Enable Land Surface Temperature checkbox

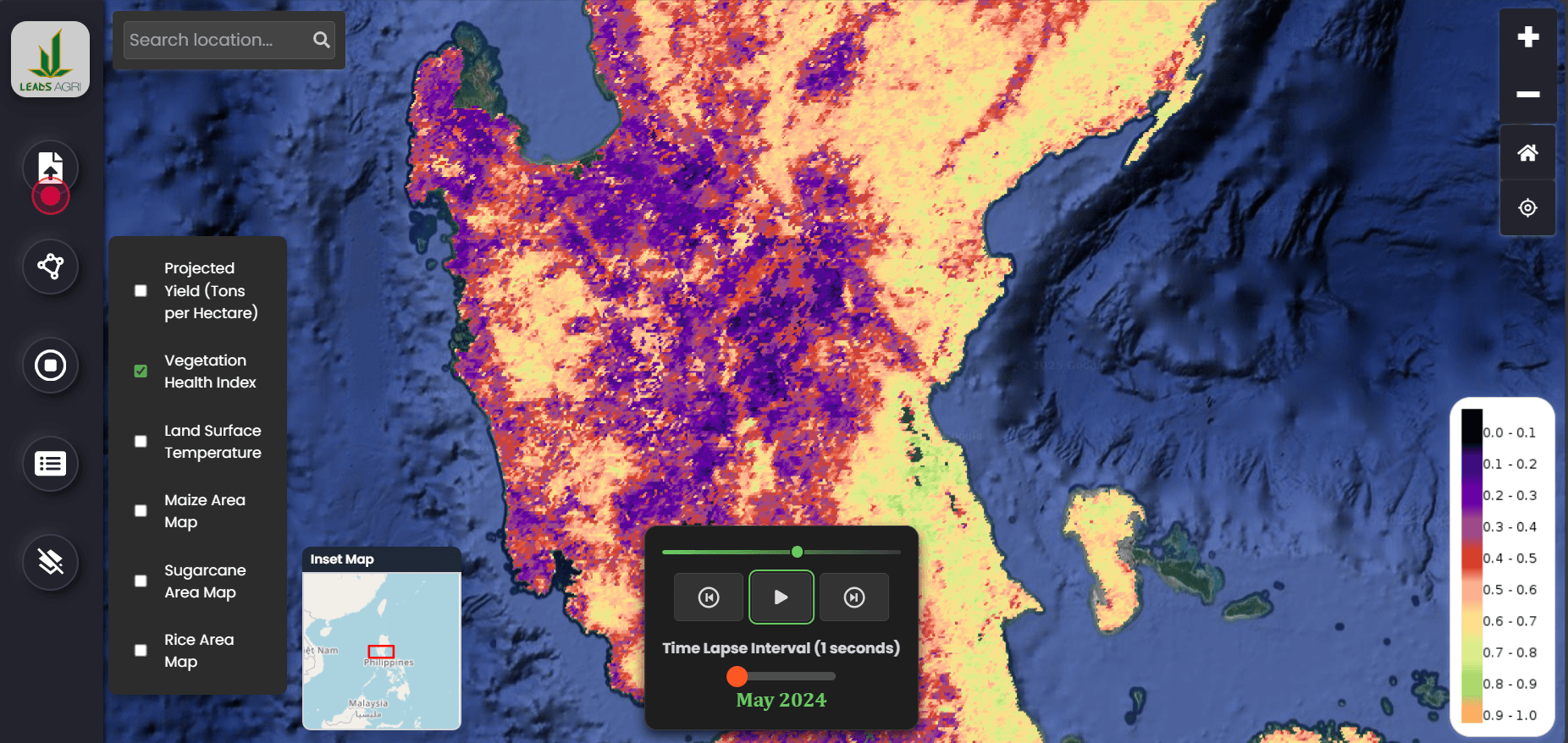(x=141, y=442)
